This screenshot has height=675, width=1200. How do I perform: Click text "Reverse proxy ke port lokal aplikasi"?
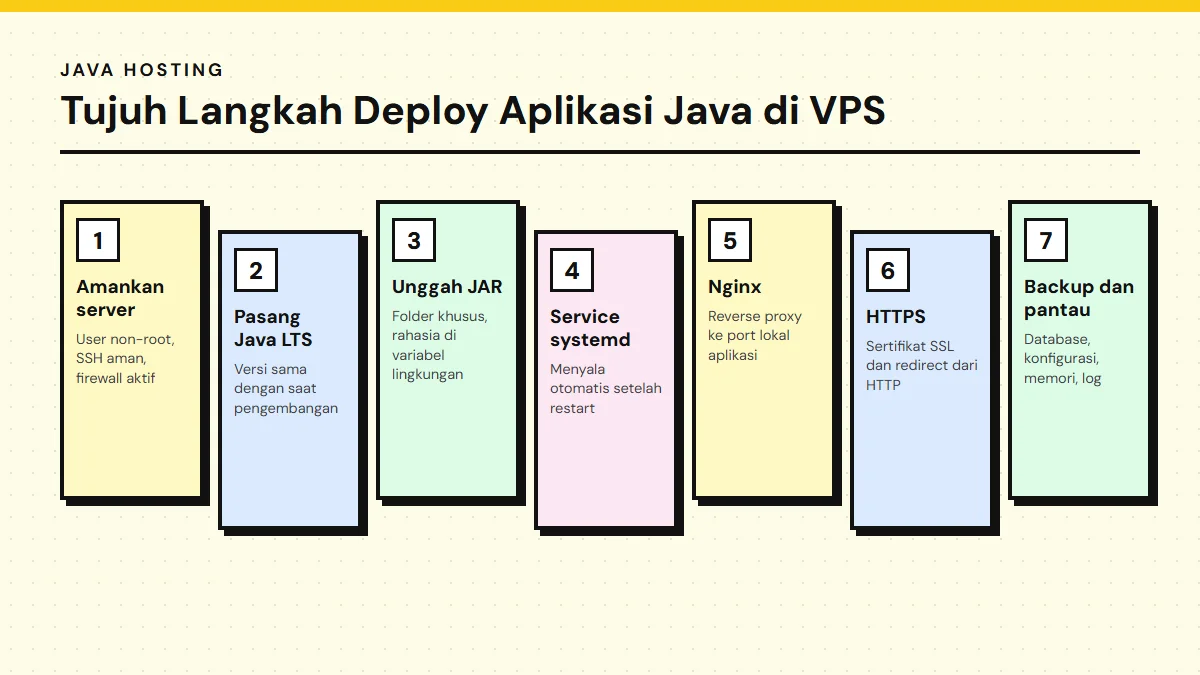pyautogui.click(x=755, y=335)
